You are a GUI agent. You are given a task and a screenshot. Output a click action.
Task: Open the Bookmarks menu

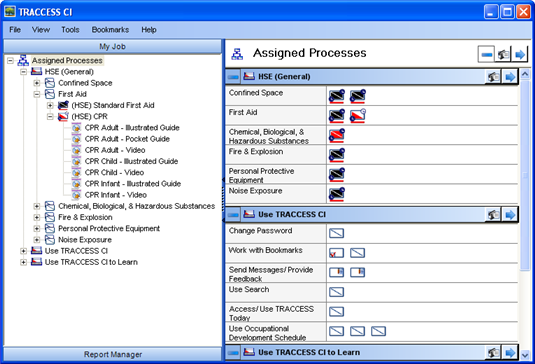click(x=110, y=30)
